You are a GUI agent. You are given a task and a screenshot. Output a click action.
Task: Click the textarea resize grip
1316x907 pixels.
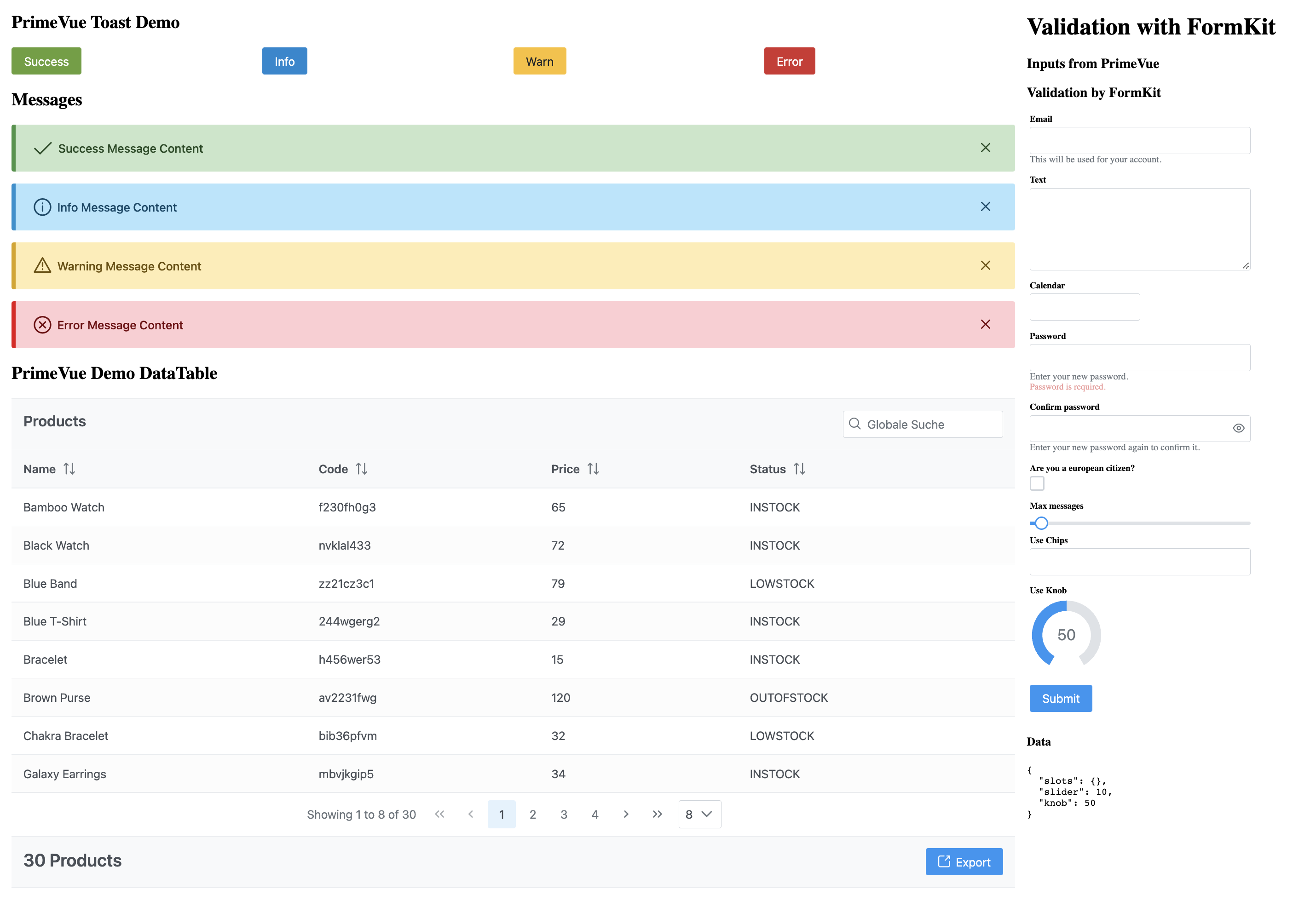(1246, 265)
